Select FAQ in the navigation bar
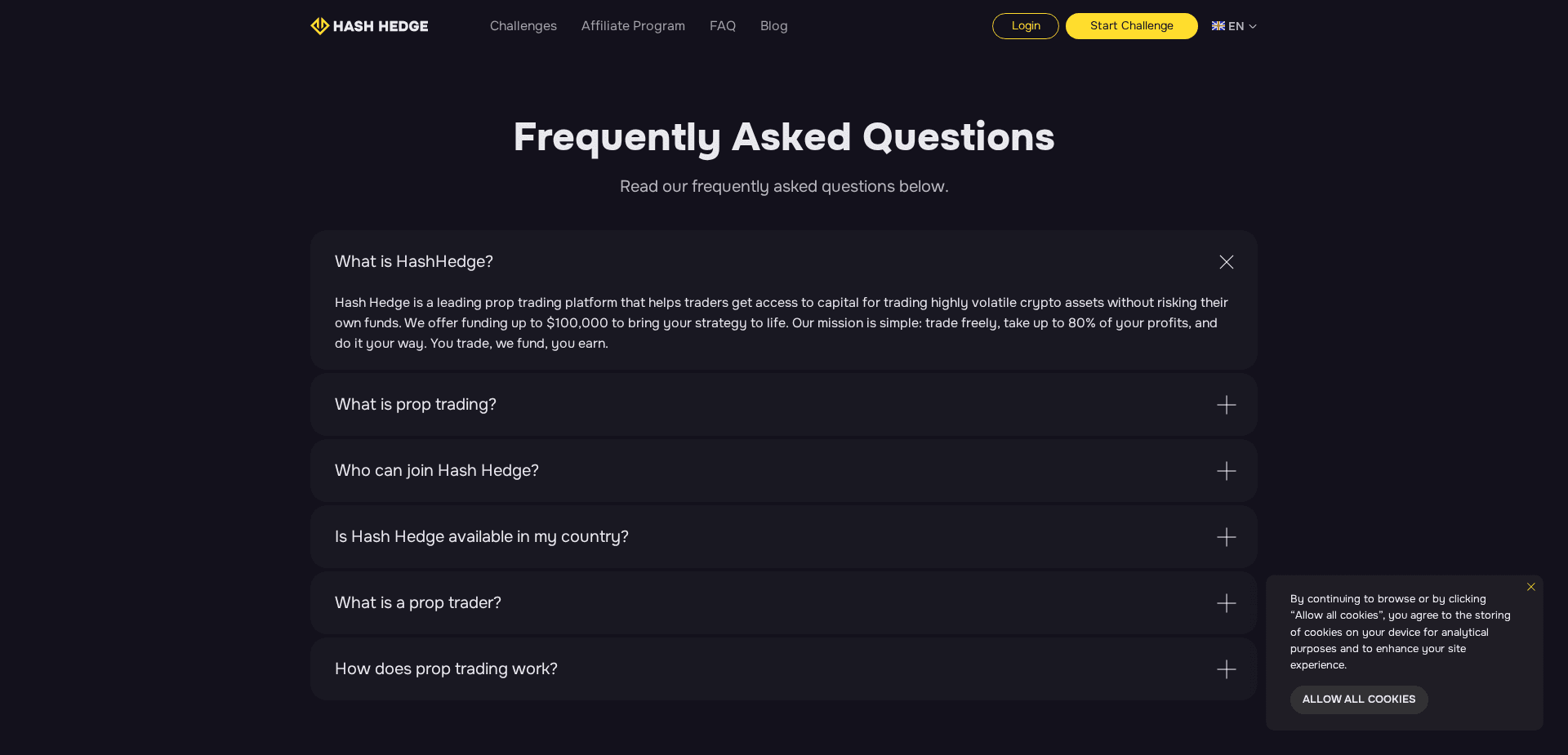 (722, 25)
